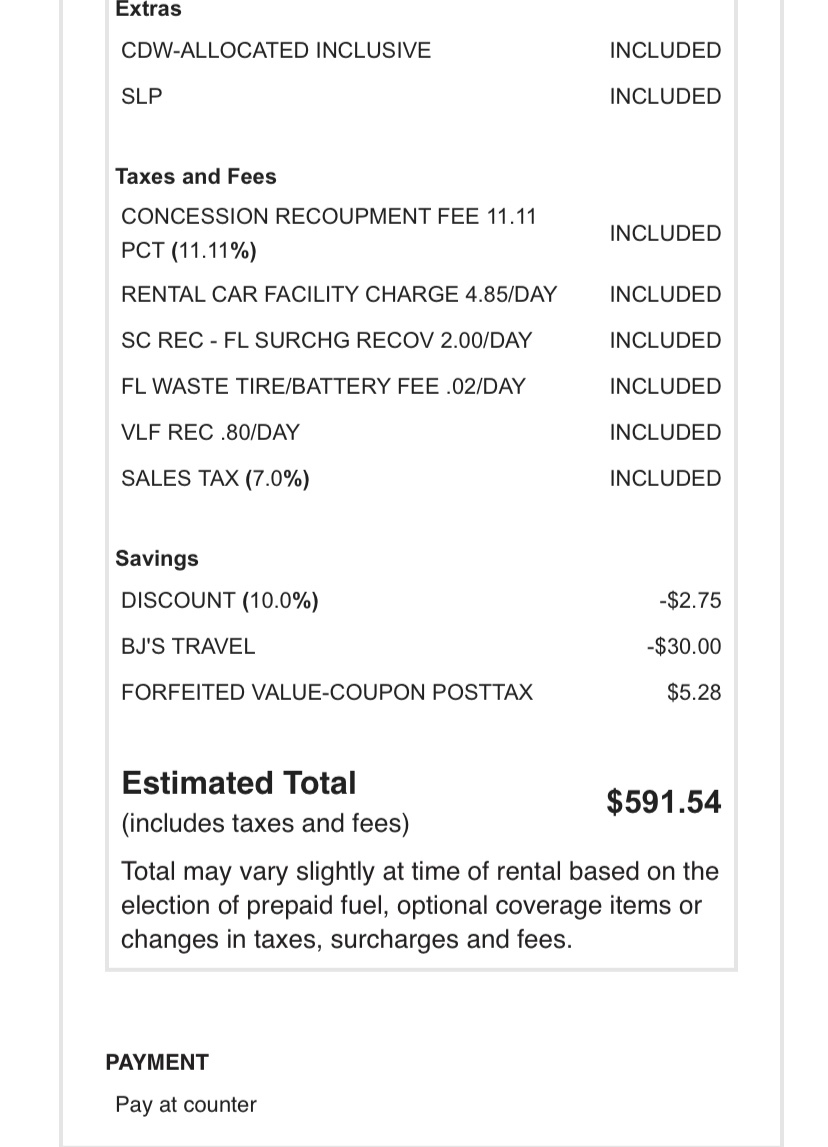Select the FL Surcharge Recovery line
Image resolution: width=828 pixels, height=1147 pixels.
click(326, 340)
